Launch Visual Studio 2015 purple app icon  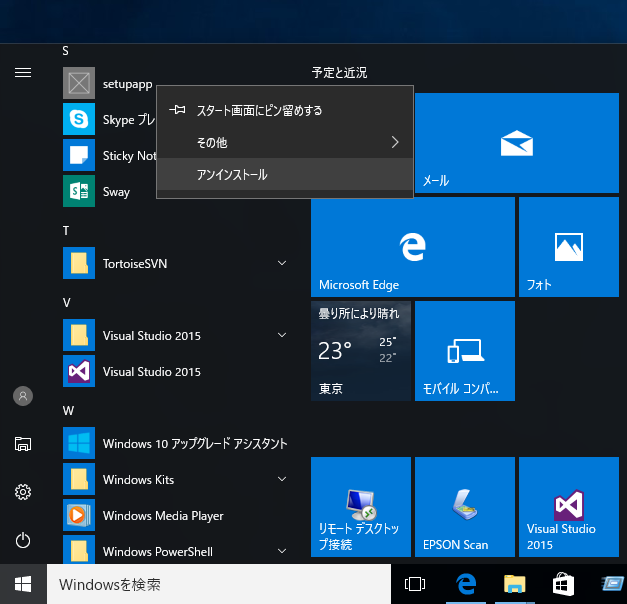click(79, 371)
